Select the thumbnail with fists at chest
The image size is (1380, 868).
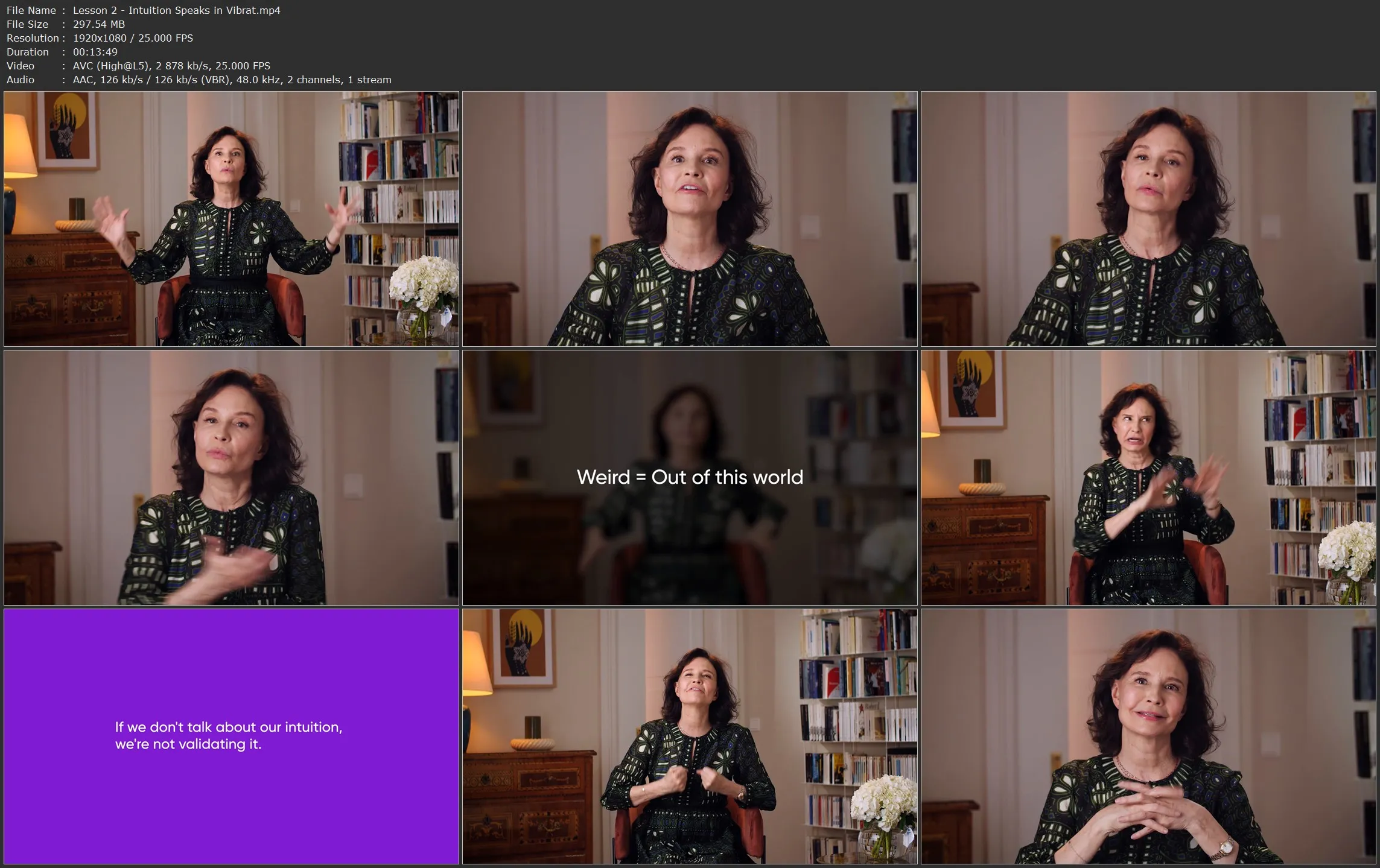click(690, 737)
